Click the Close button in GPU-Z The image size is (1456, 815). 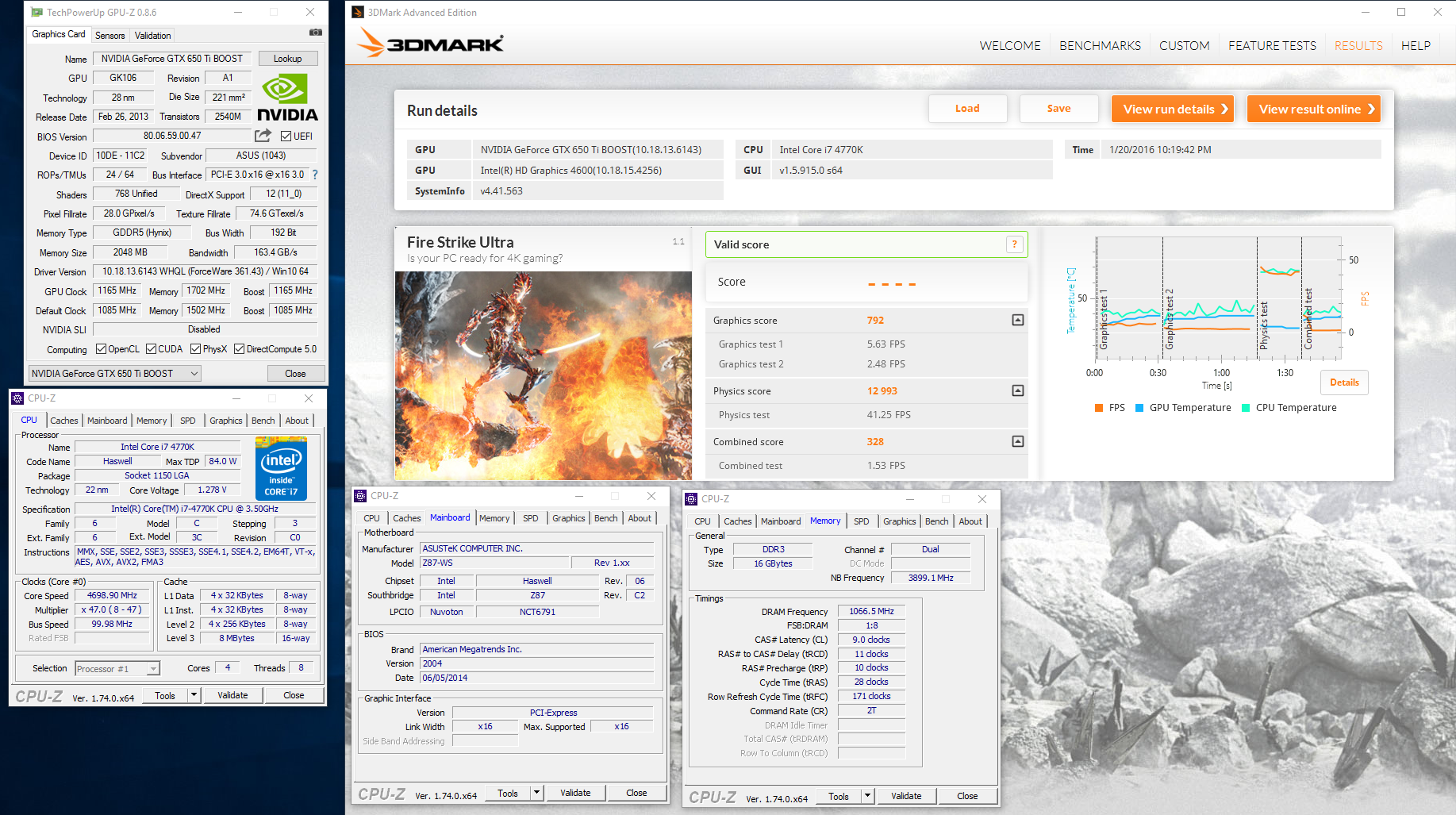tap(295, 374)
